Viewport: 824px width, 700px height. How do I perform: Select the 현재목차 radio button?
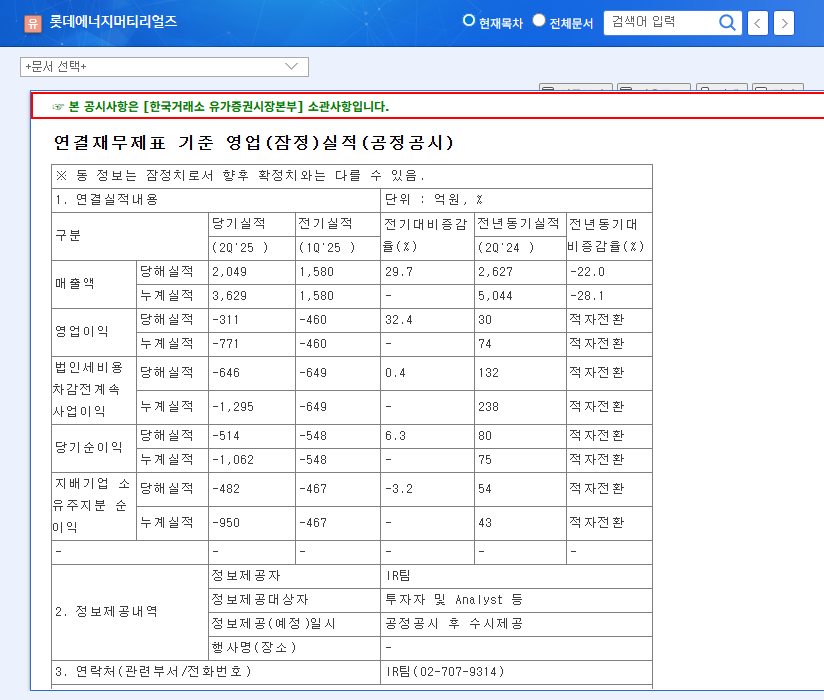[469, 21]
